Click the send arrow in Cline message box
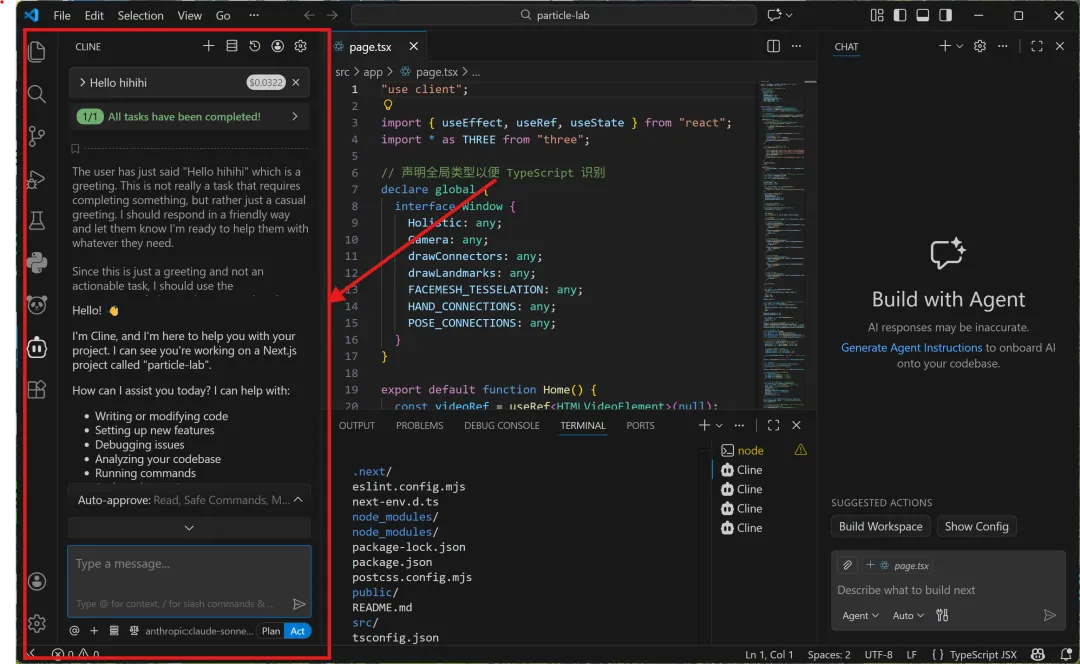 (x=299, y=604)
